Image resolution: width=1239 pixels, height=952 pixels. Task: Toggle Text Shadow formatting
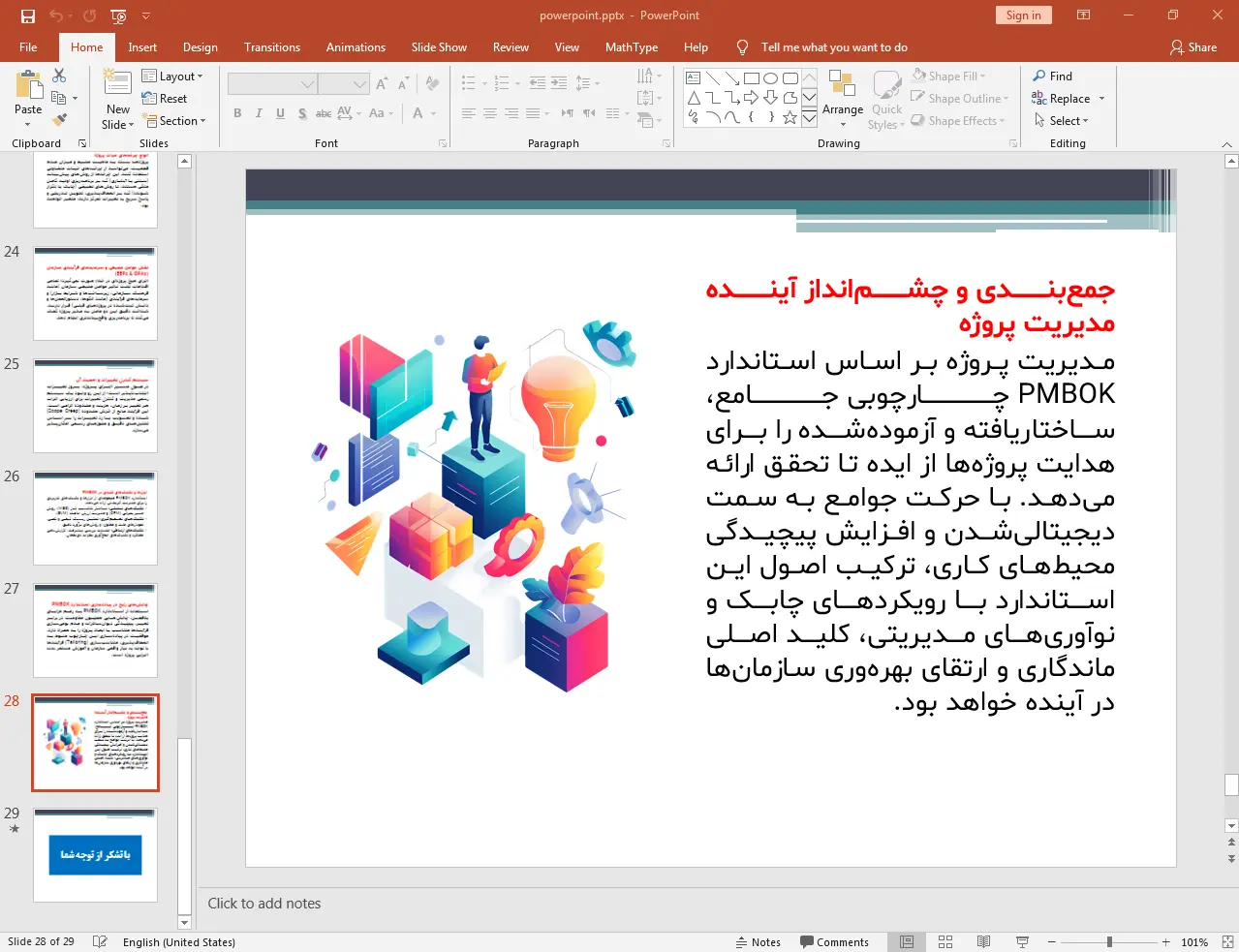pos(302,113)
